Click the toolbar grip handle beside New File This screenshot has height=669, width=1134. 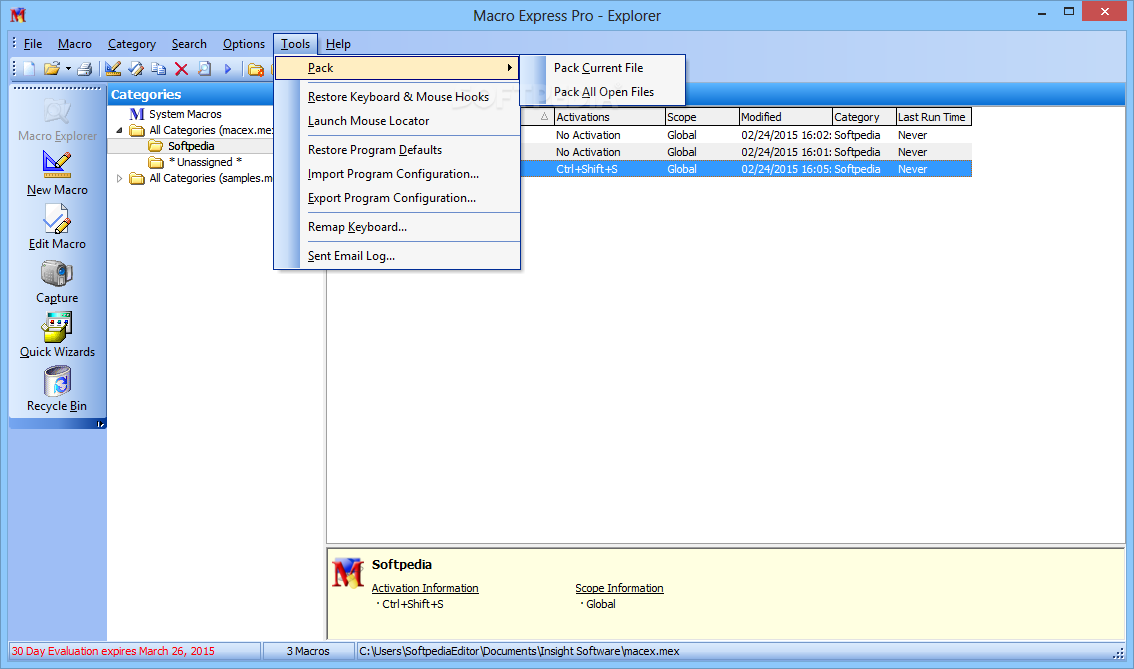click(14, 69)
